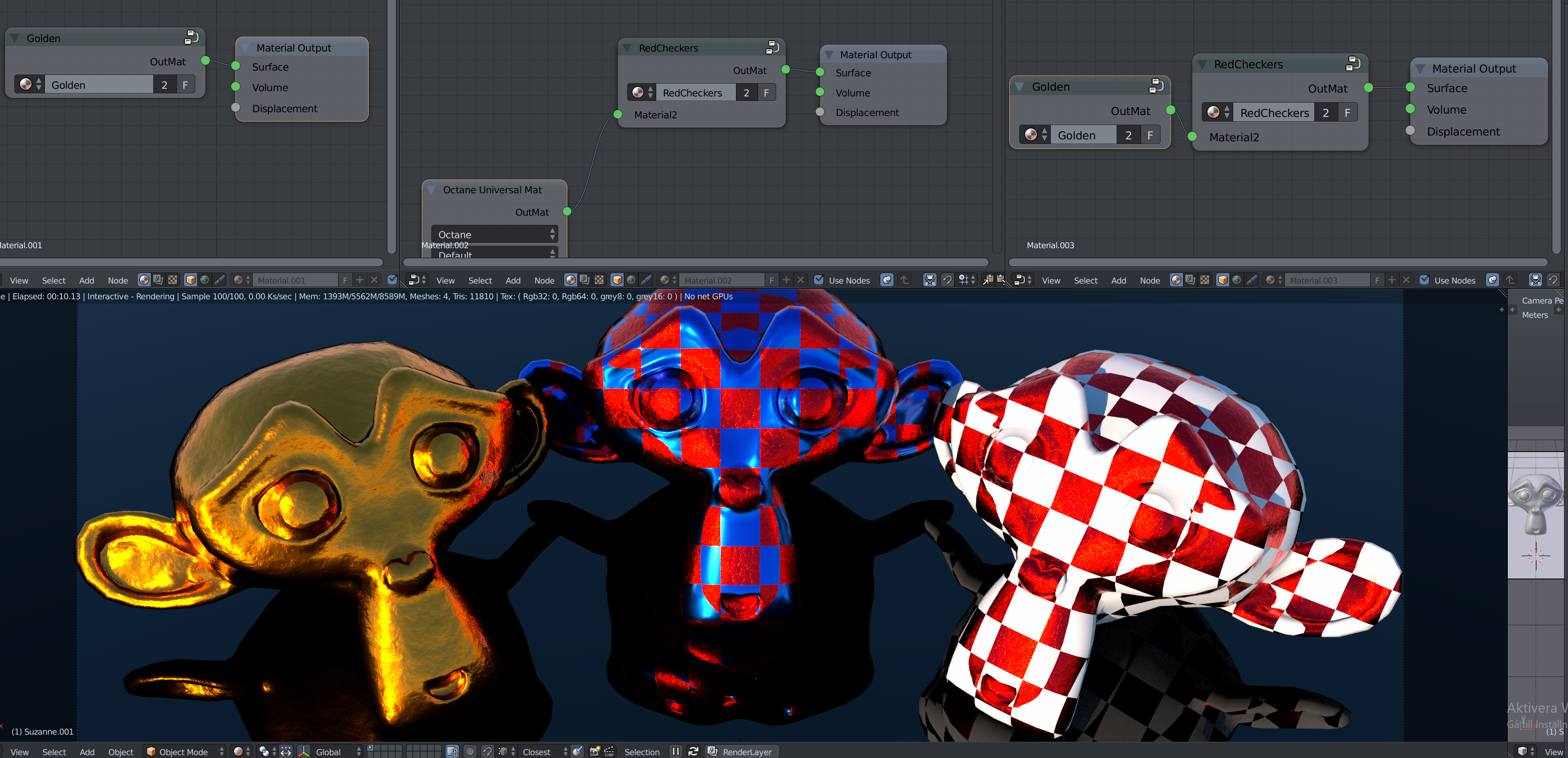Toggle Use Nodes checkbox for Material.003
This screenshot has height=758, width=1568.
coord(1424,280)
